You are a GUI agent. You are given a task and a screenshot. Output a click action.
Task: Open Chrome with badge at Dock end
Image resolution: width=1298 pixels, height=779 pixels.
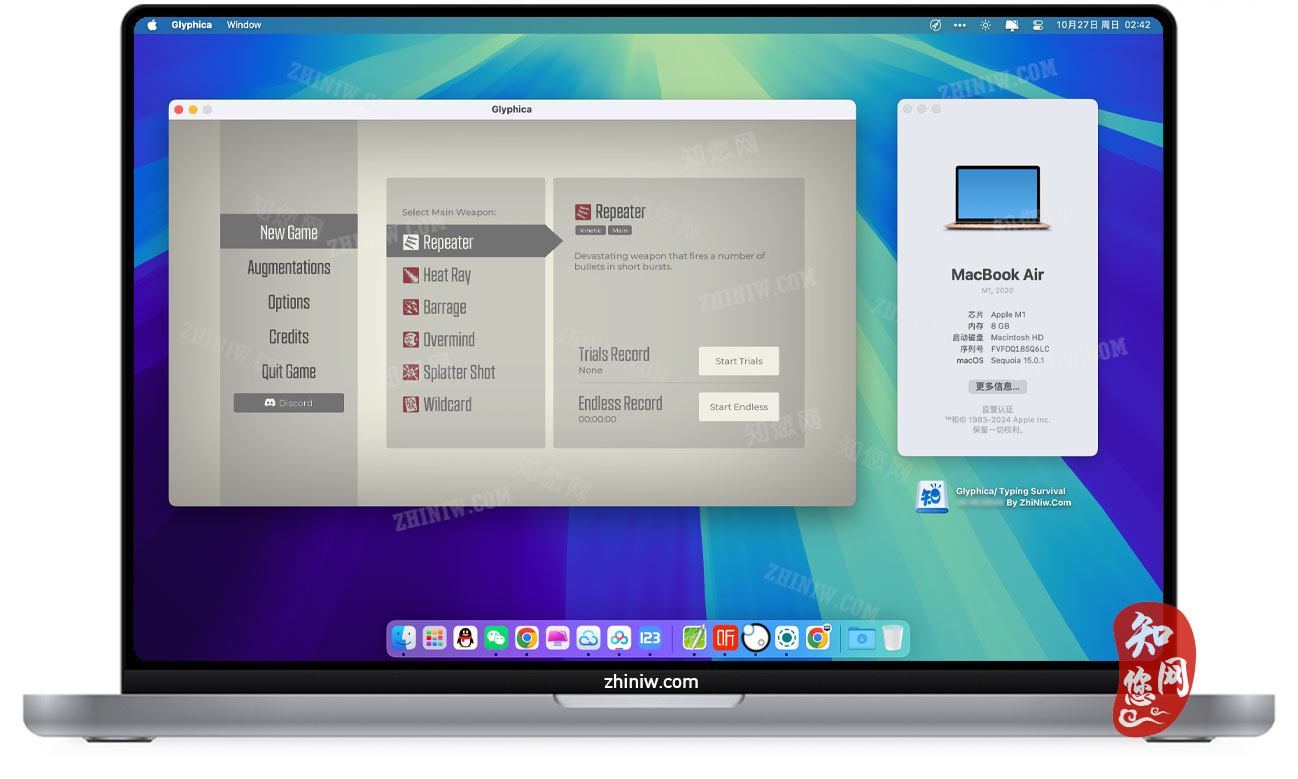click(x=818, y=638)
